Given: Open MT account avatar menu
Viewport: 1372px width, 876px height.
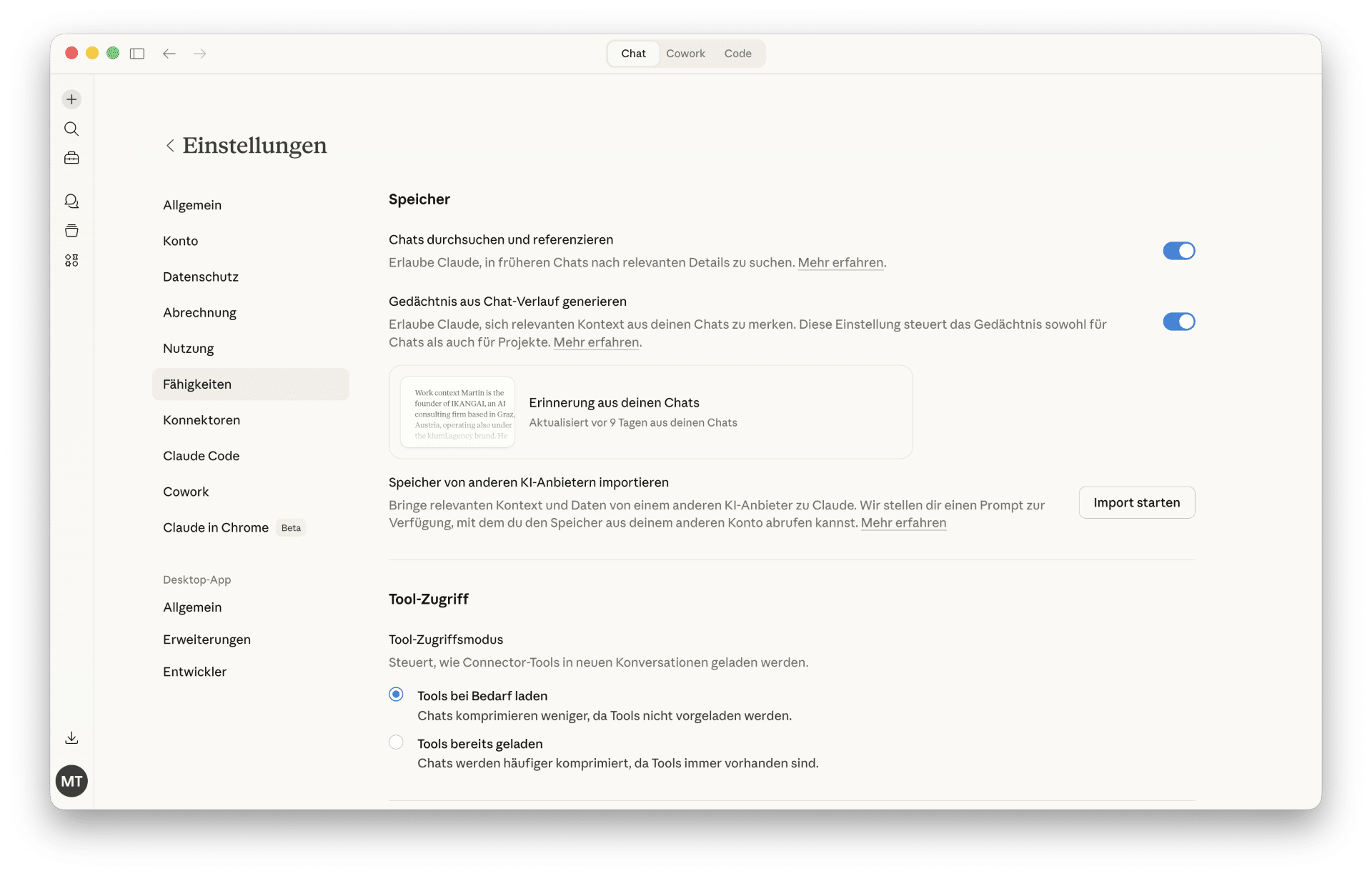Looking at the screenshot, I should coord(71,781).
